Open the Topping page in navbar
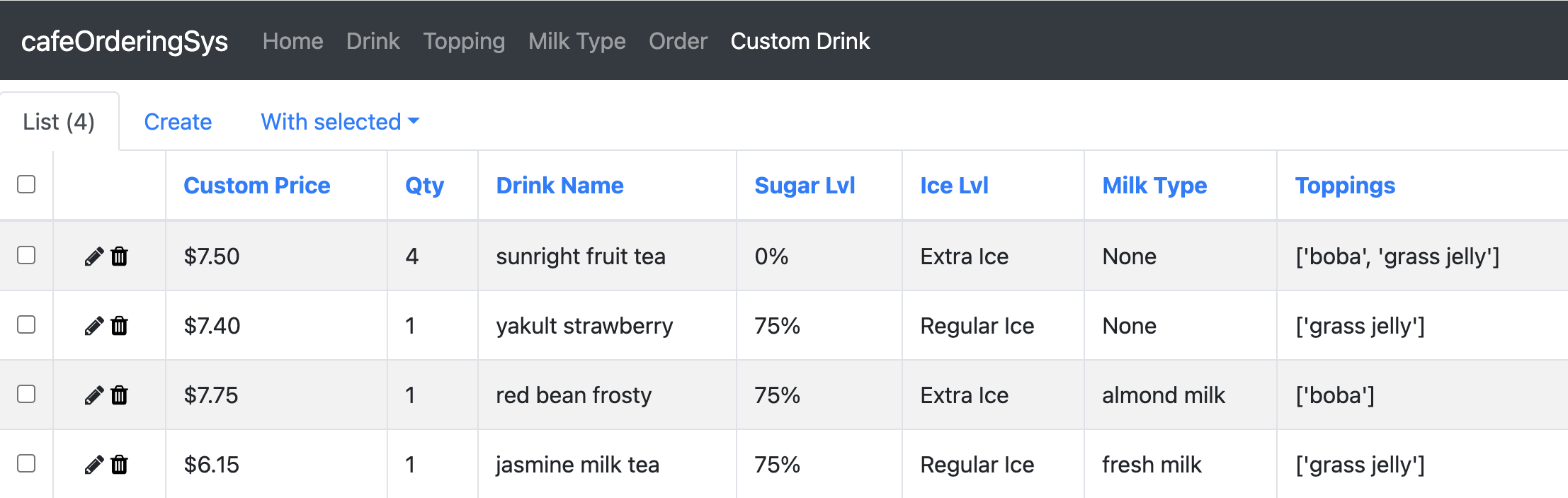The height and width of the screenshot is (498, 1568). (464, 41)
